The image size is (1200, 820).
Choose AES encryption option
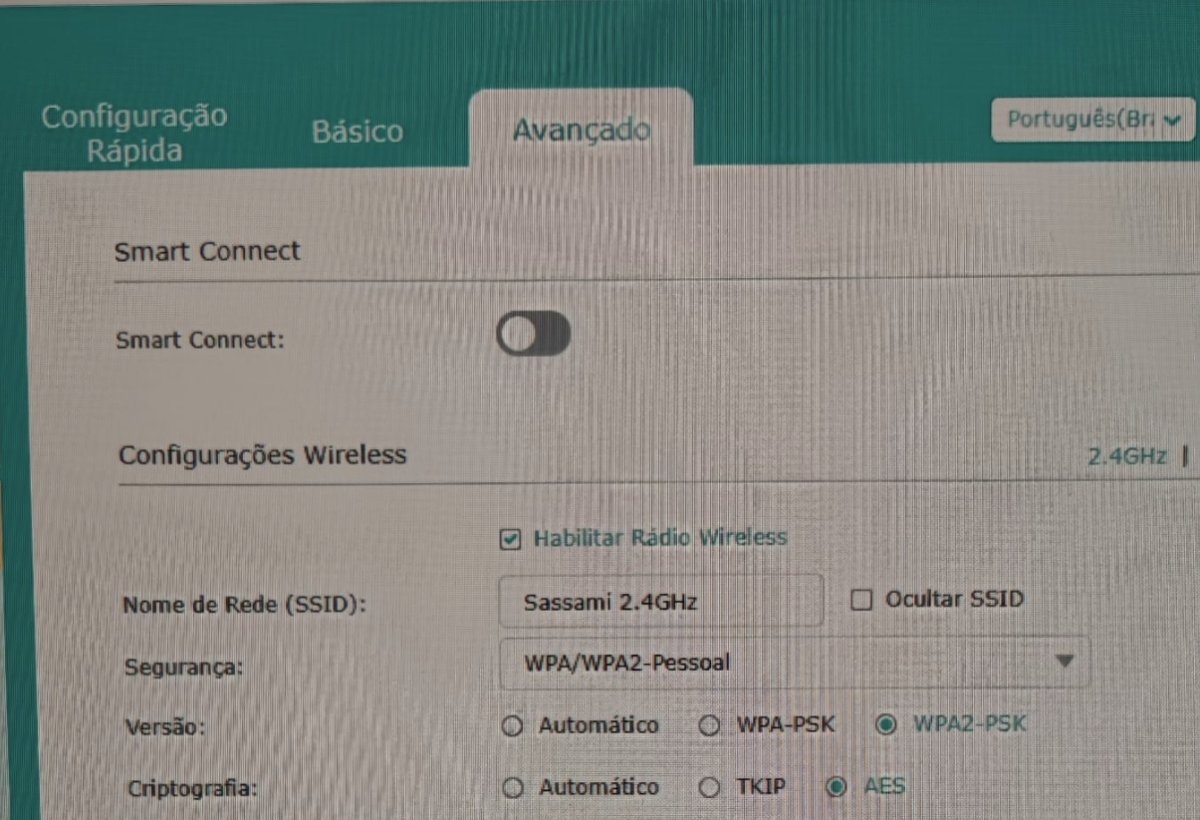[x=836, y=787]
